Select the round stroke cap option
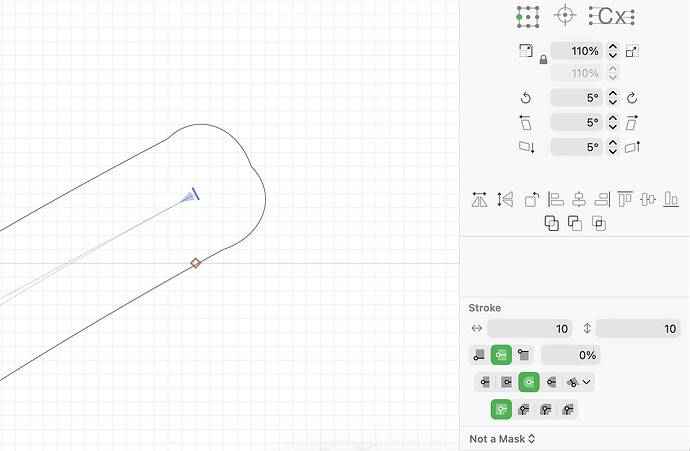 click(529, 382)
